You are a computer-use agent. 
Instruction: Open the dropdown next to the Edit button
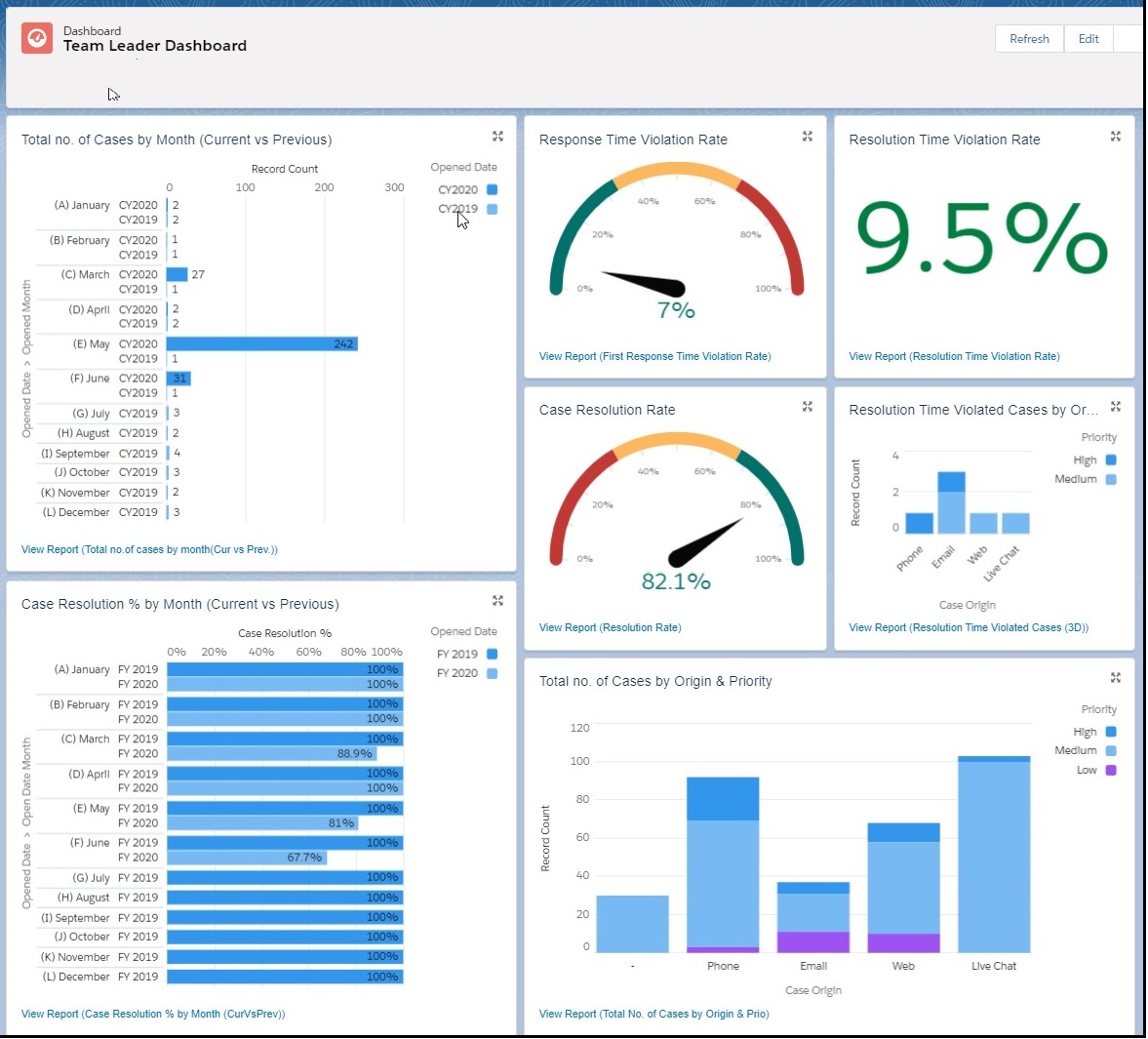(1128, 39)
